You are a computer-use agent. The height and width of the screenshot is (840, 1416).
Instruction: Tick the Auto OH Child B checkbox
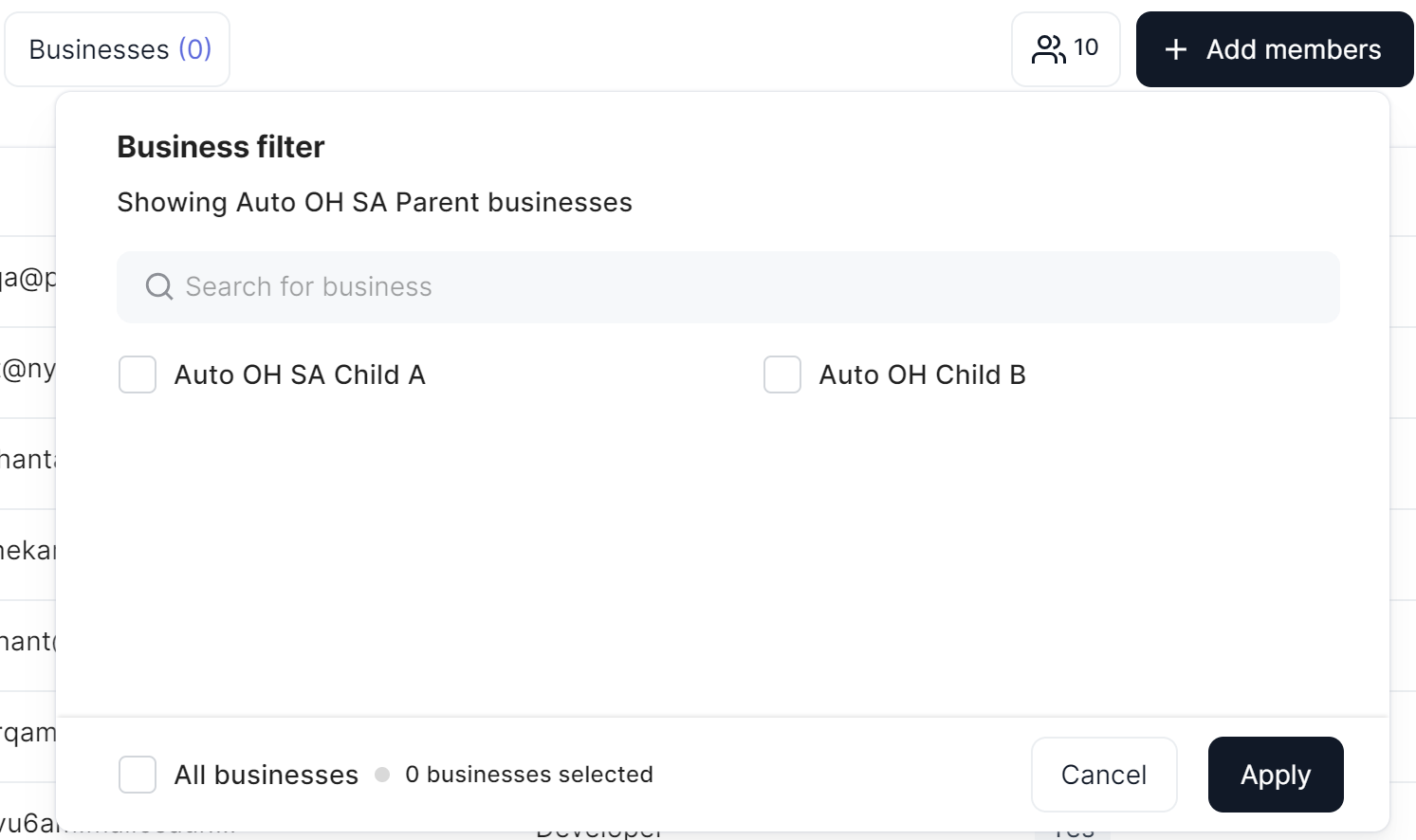(x=782, y=374)
